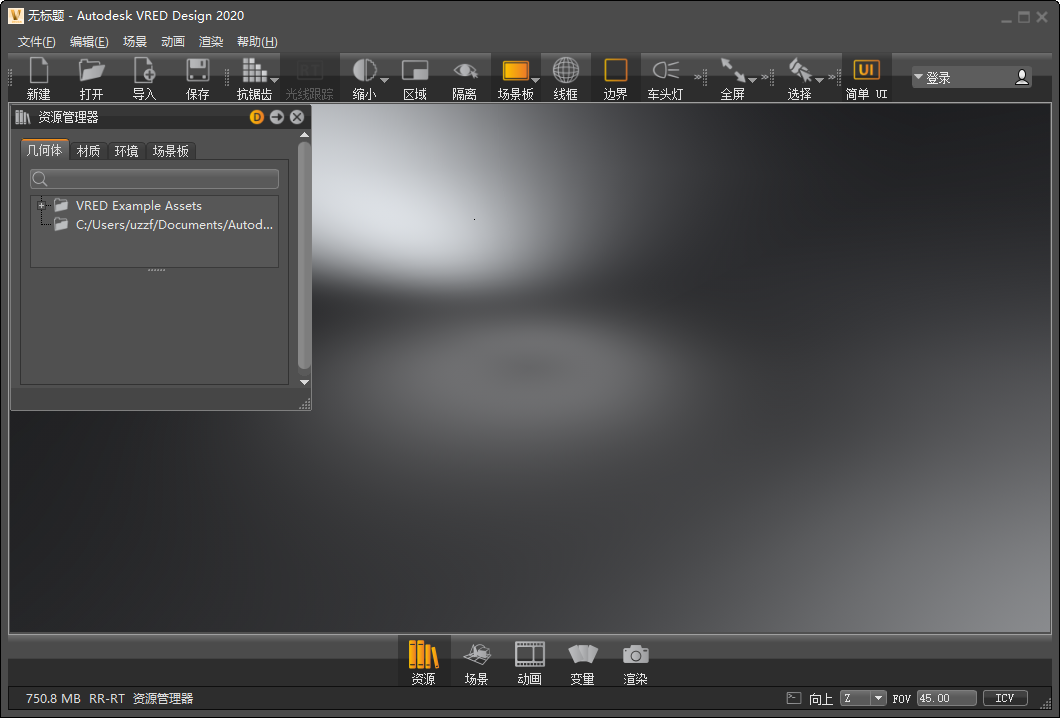Image resolution: width=1060 pixels, height=718 pixels.
Task: Switch to the 材质 Materials tab
Action: pyautogui.click(x=88, y=151)
